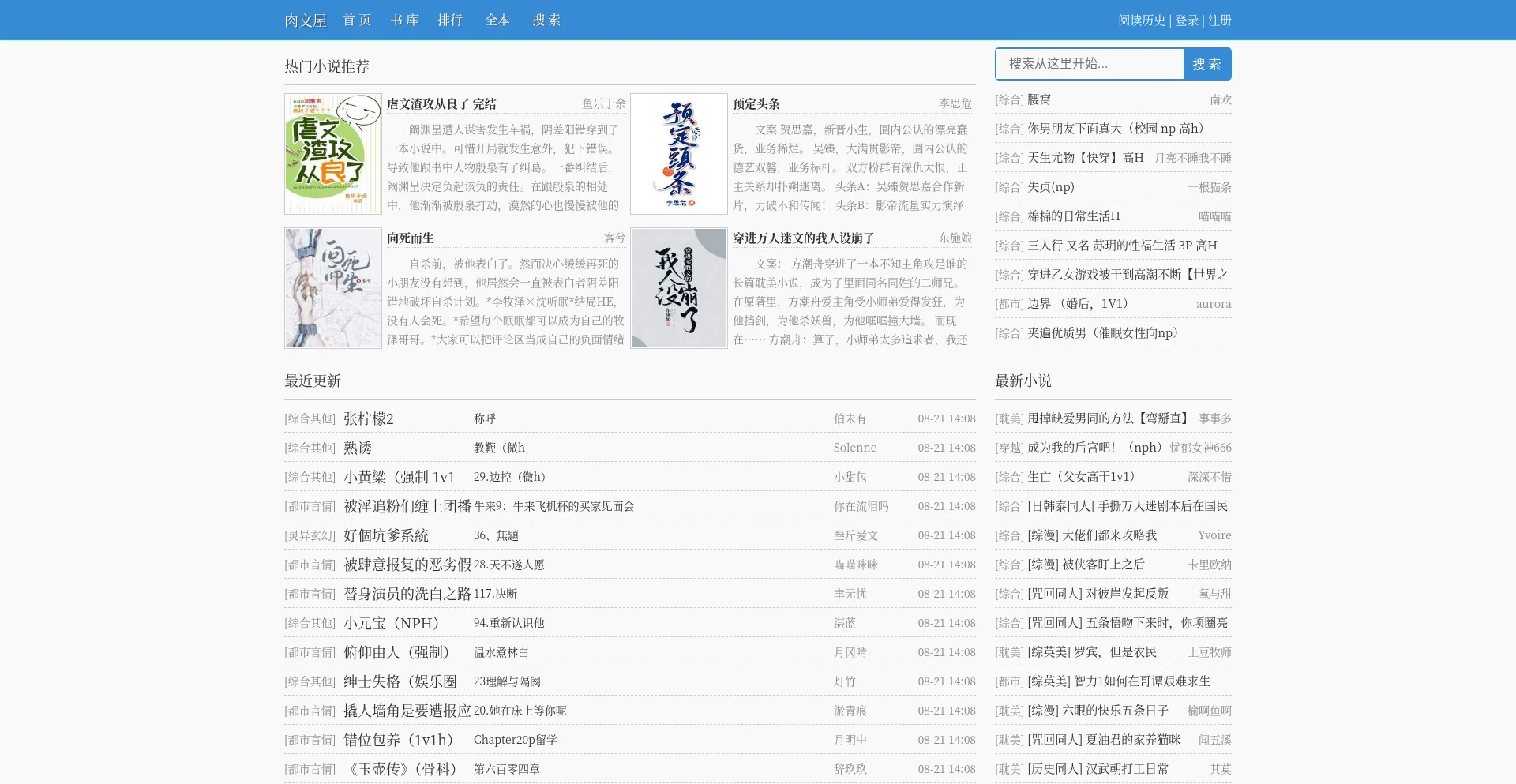Click the 肉文屋 site logo
The height and width of the screenshot is (784, 1516).
(306, 21)
